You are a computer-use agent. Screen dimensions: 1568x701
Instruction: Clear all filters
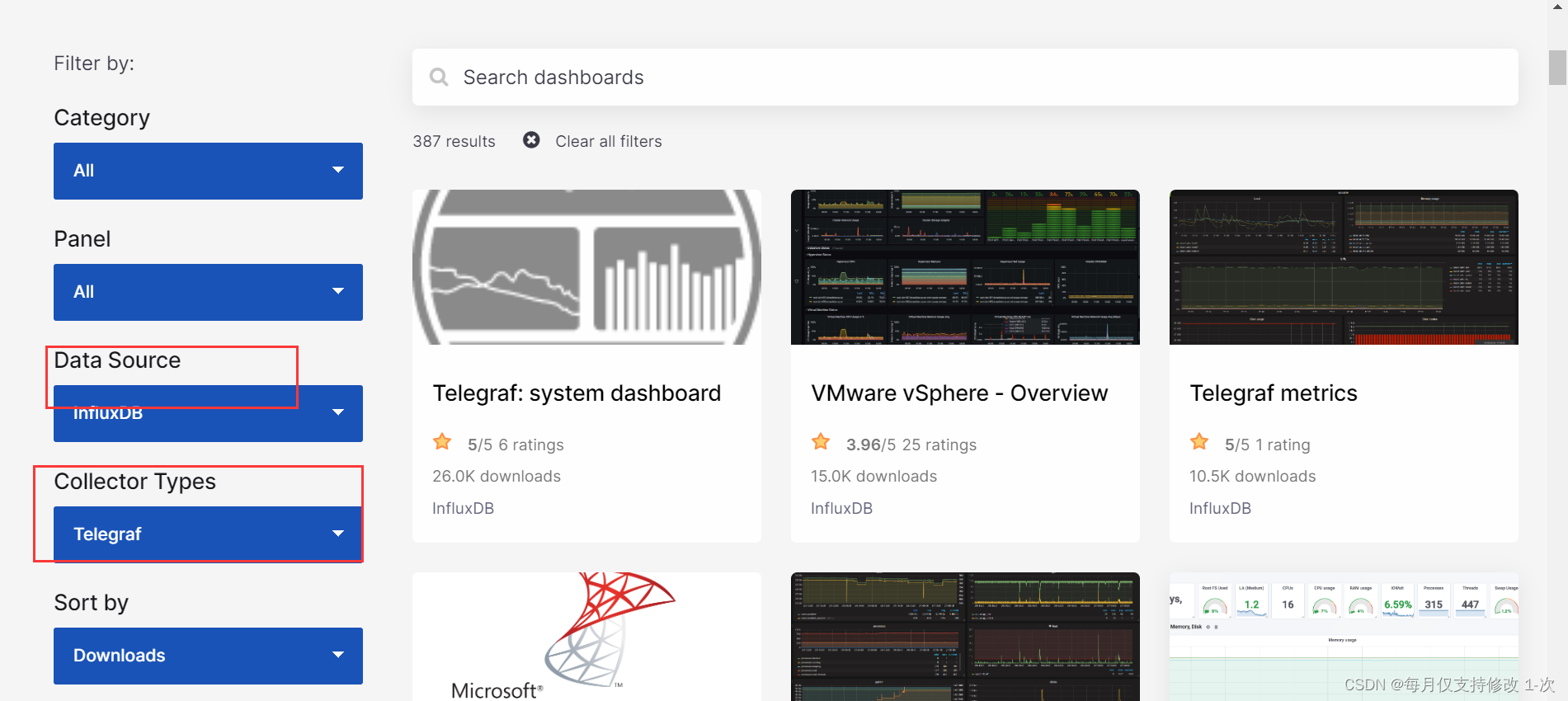(x=609, y=141)
